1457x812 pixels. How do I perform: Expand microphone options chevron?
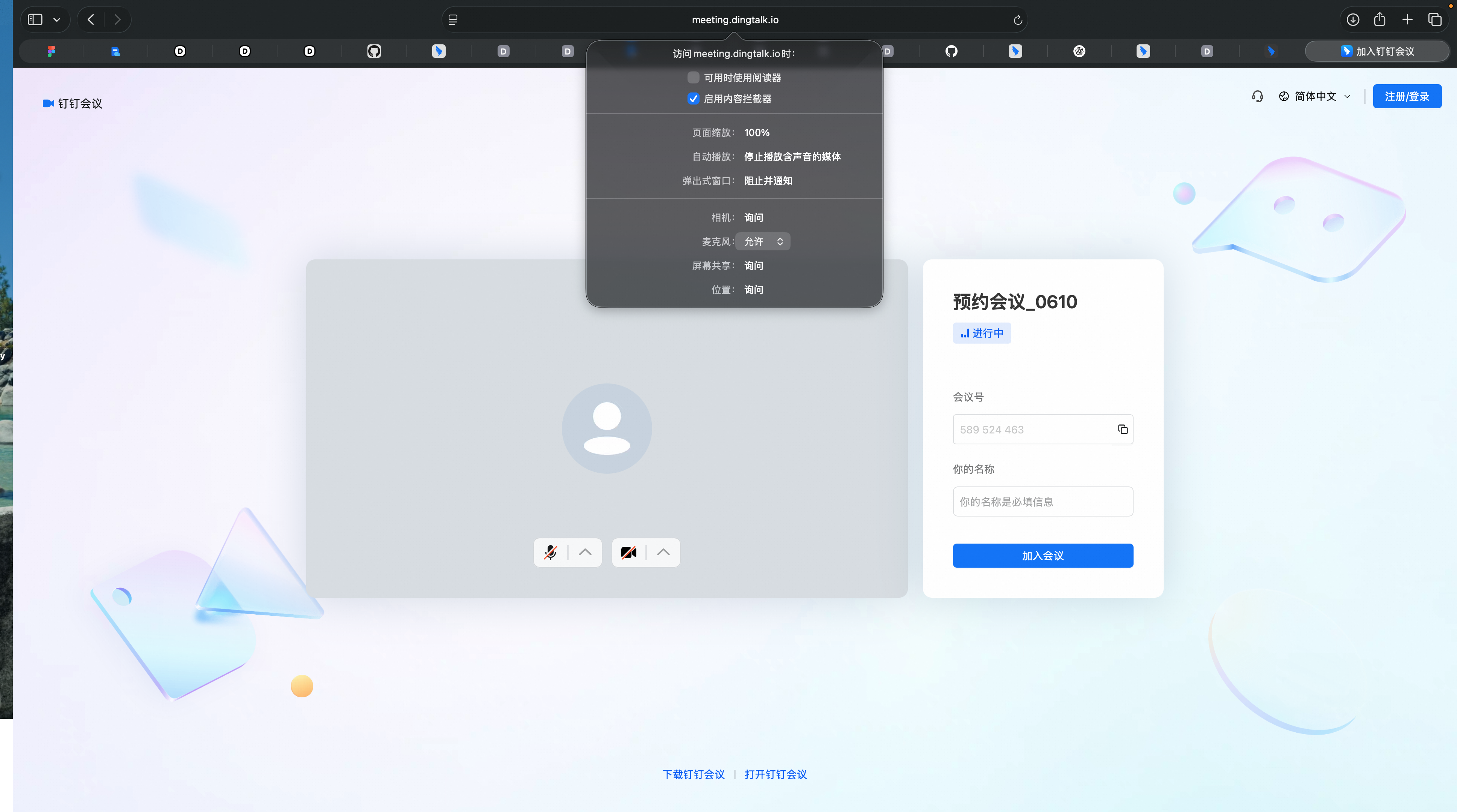(586, 553)
